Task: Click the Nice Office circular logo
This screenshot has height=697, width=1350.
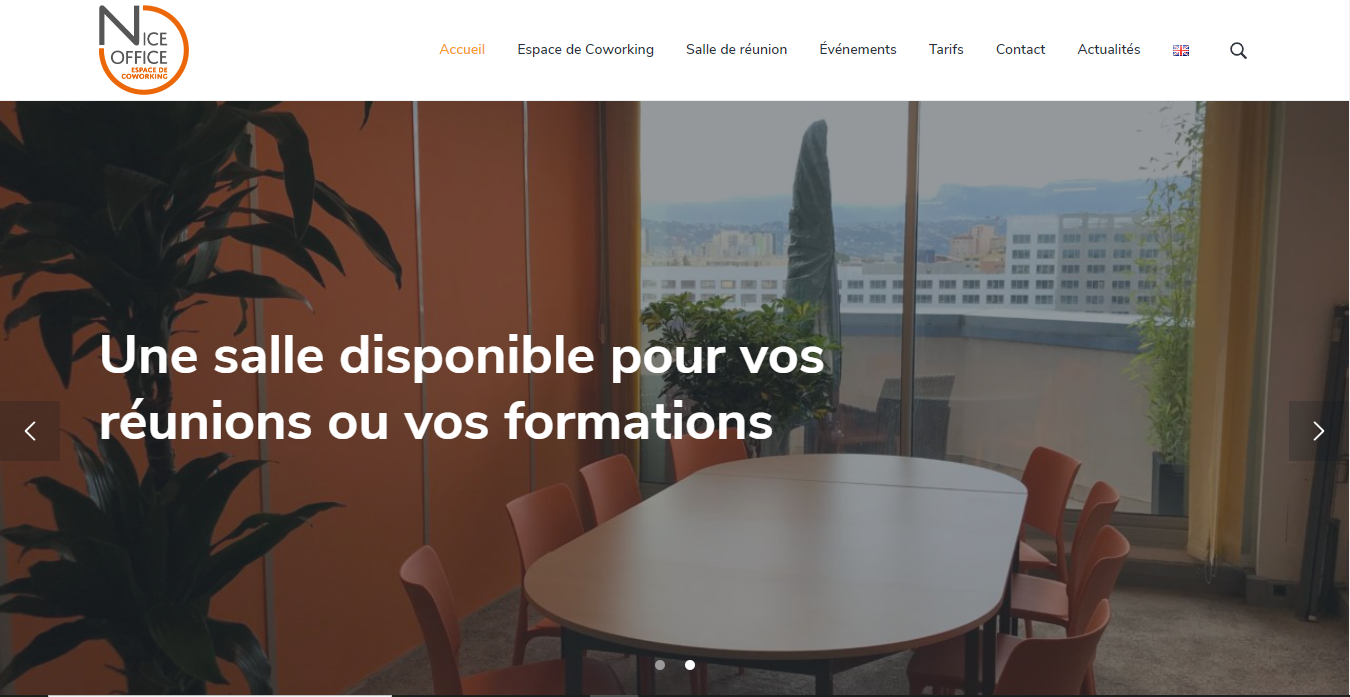Action: pyautogui.click(x=143, y=50)
